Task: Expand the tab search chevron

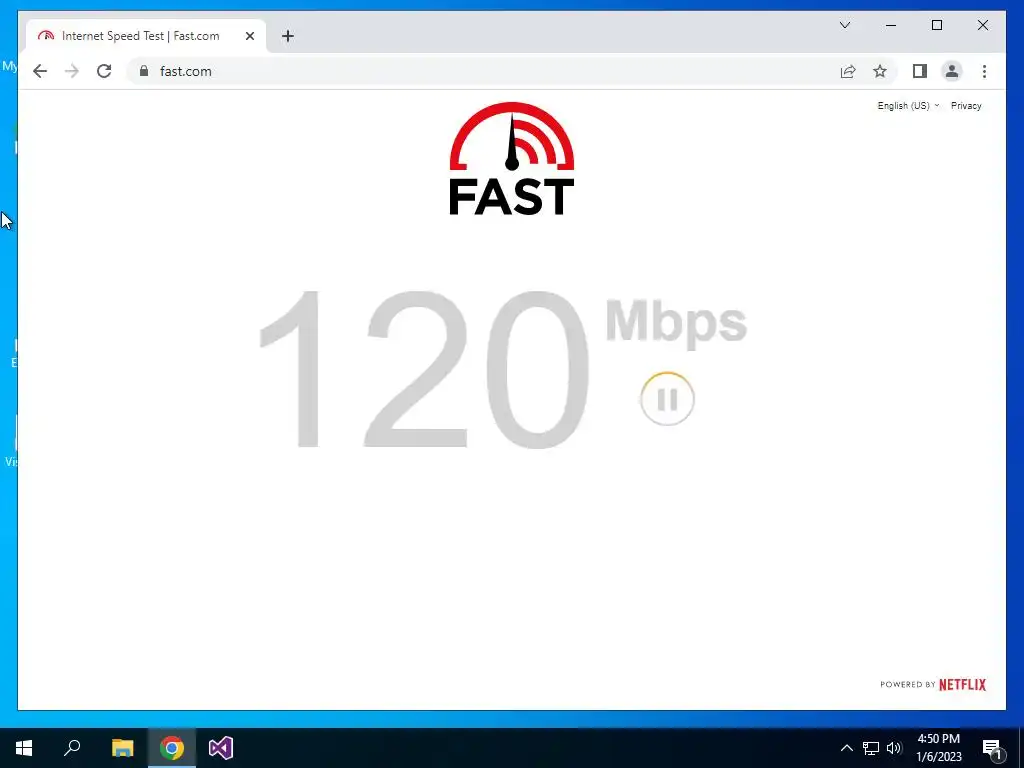Action: (844, 25)
